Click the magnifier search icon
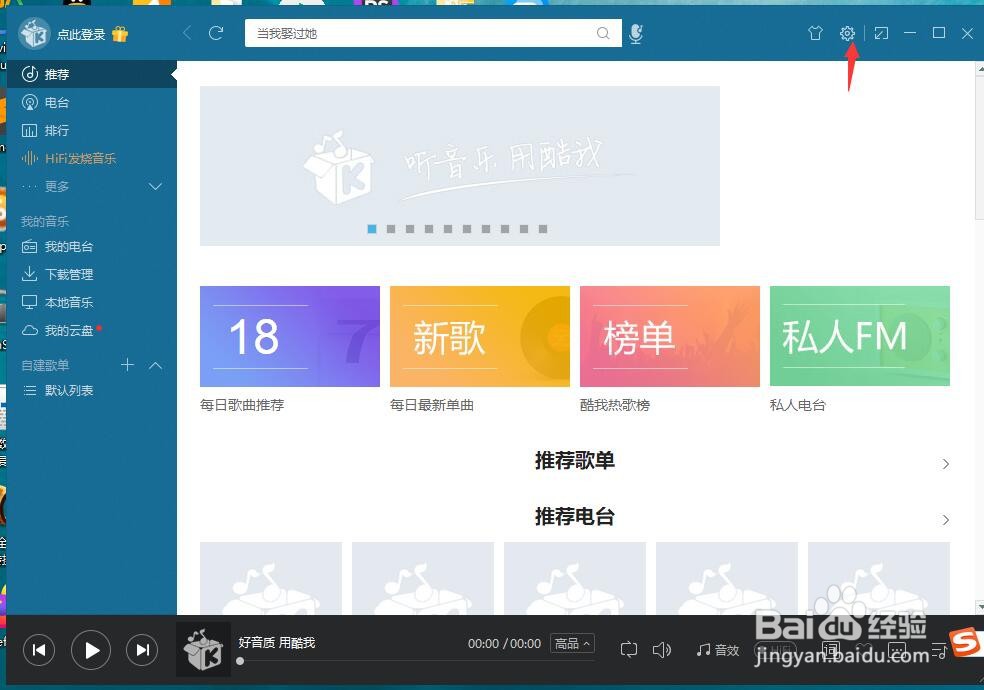The height and width of the screenshot is (690, 984). [x=603, y=33]
